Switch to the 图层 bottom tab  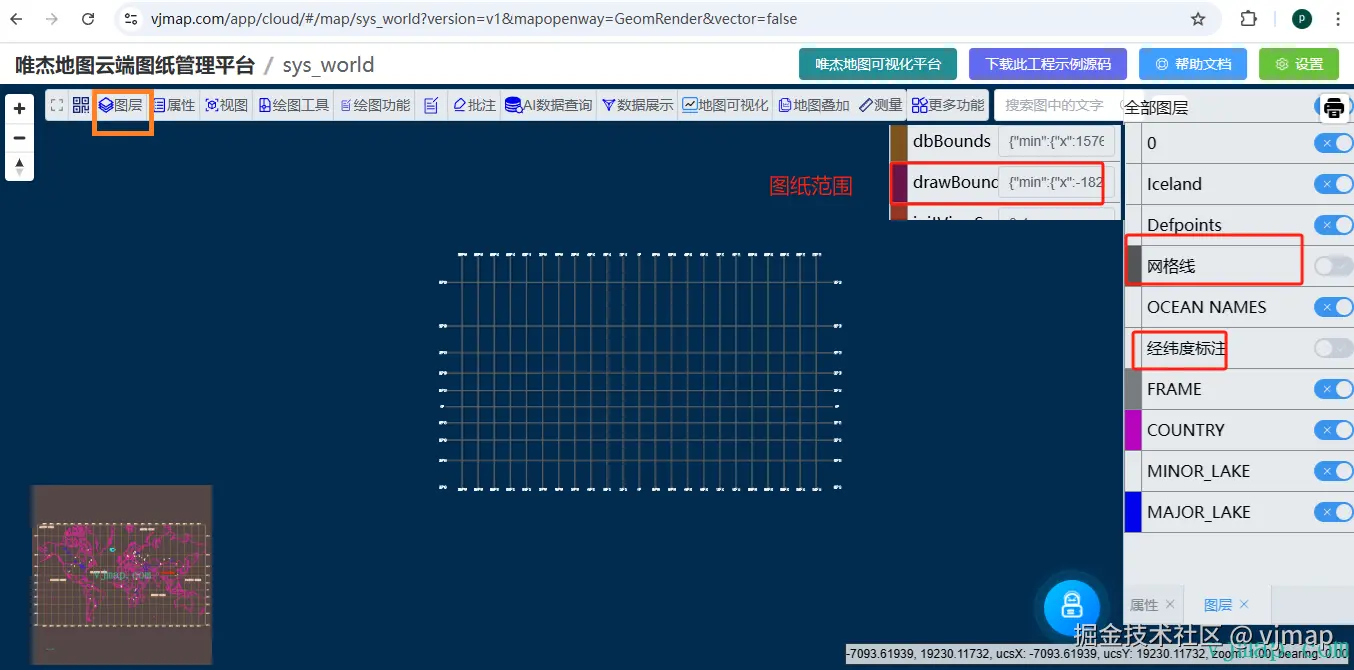pos(1218,605)
